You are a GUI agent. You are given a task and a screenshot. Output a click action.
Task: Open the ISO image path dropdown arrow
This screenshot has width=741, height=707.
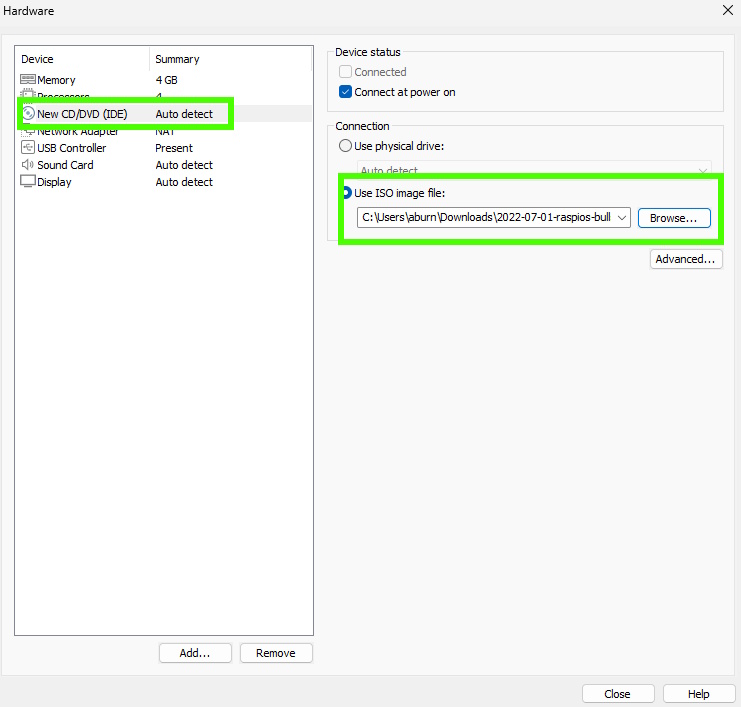(x=622, y=217)
